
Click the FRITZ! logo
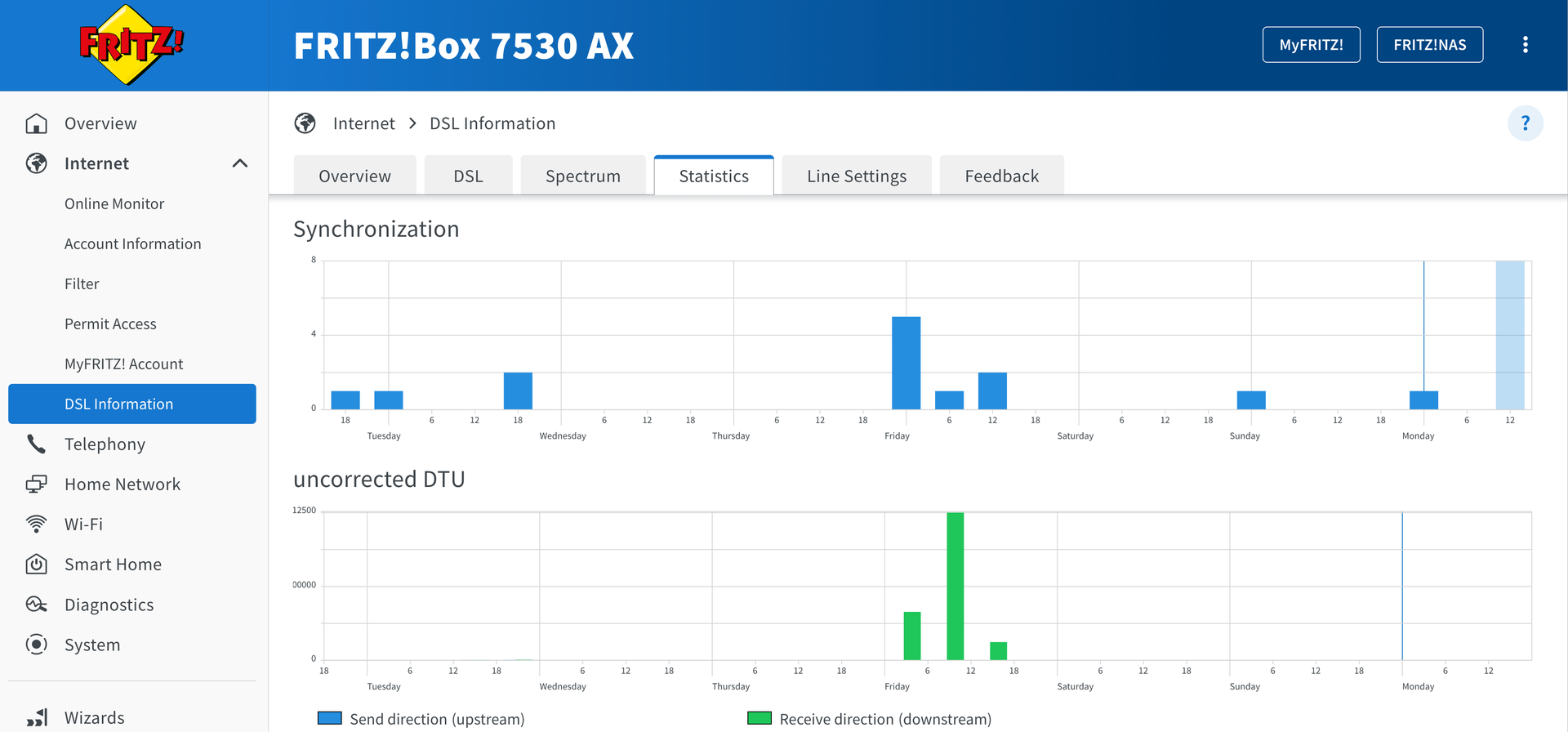[x=131, y=45]
